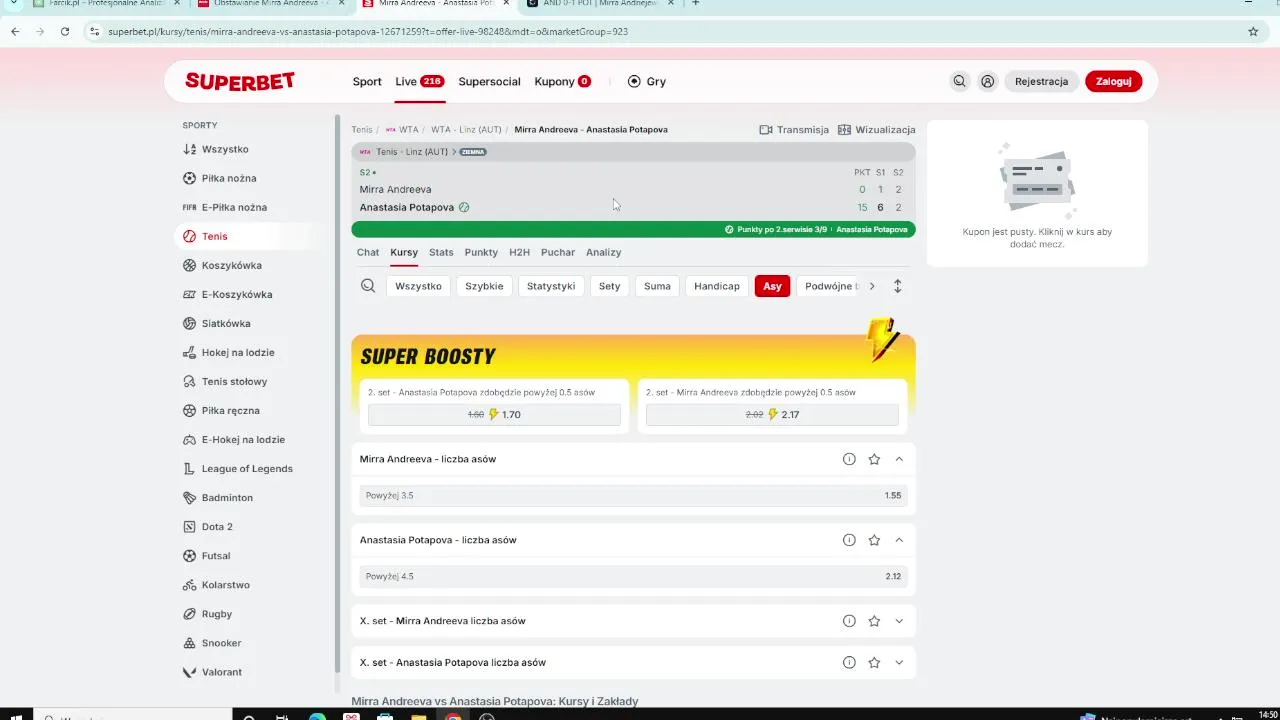Expand X. set Mirra Andreeva liczba asów
The width and height of the screenshot is (1280, 720).
[x=899, y=621]
